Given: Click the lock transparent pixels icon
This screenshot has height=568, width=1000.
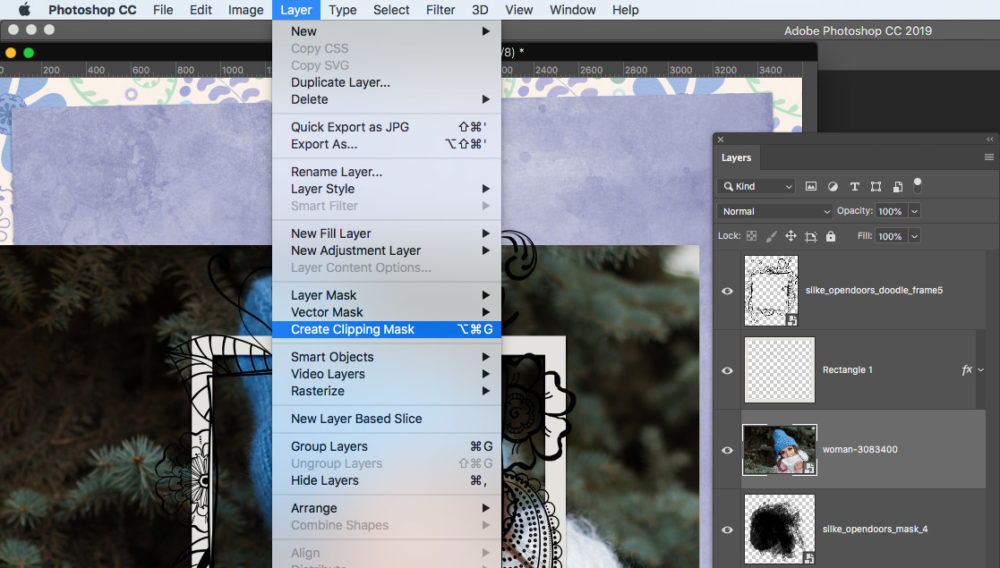Looking at the screenshot, I should [x=751, y=236].
